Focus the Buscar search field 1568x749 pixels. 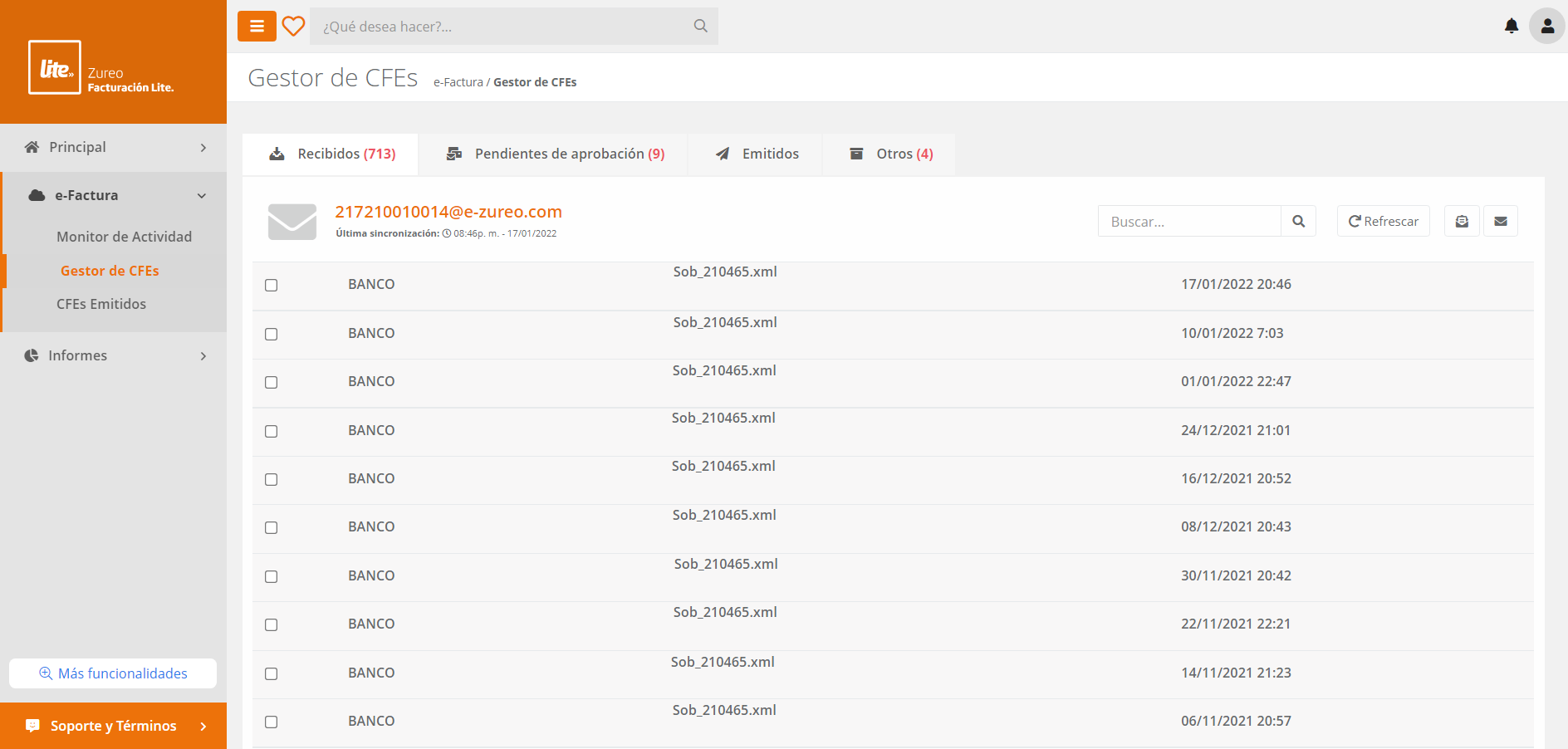[x=1189, y=222]
